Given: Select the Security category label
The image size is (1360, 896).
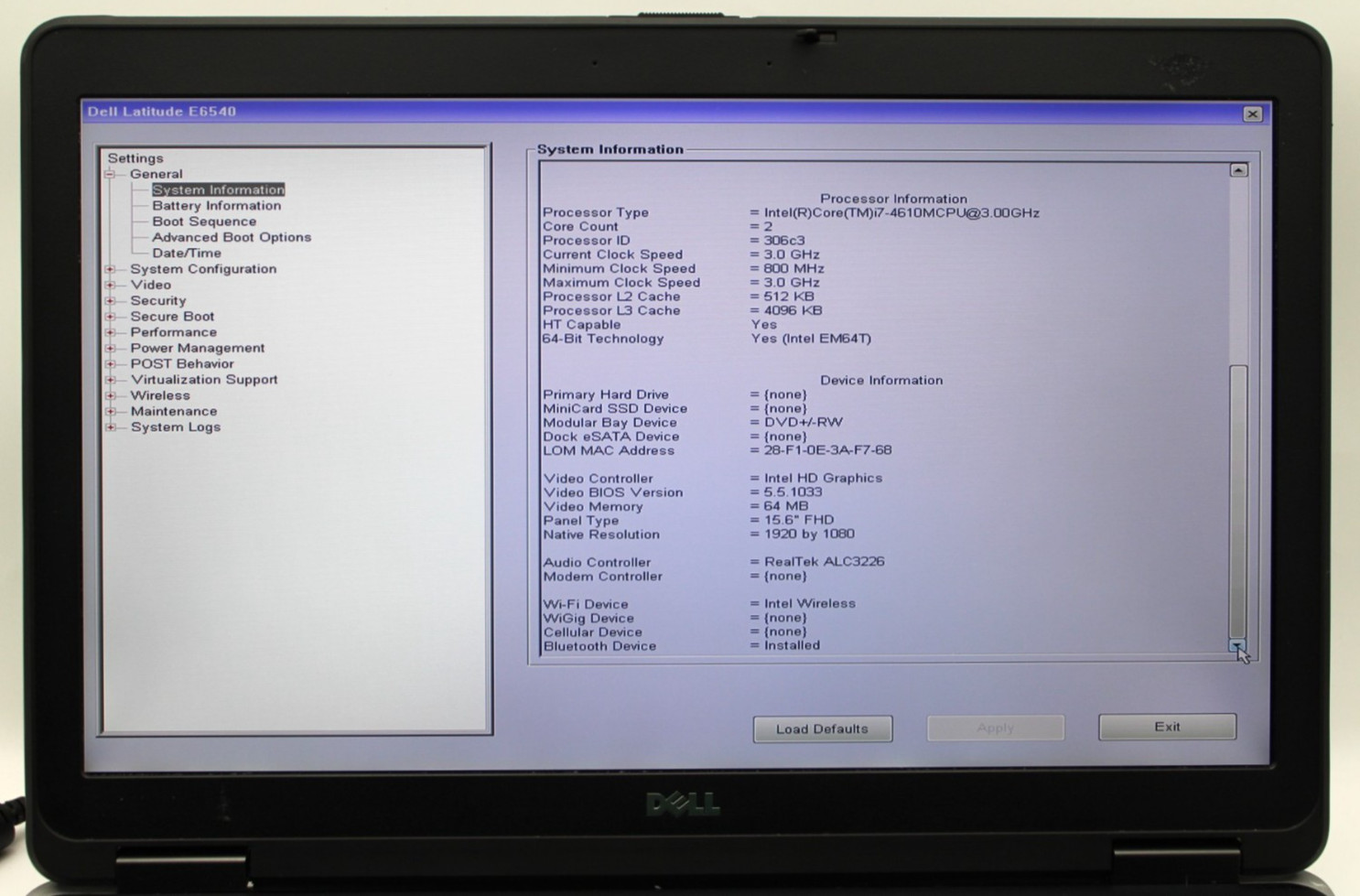Looking at the screenshot, I should point(158,300).
